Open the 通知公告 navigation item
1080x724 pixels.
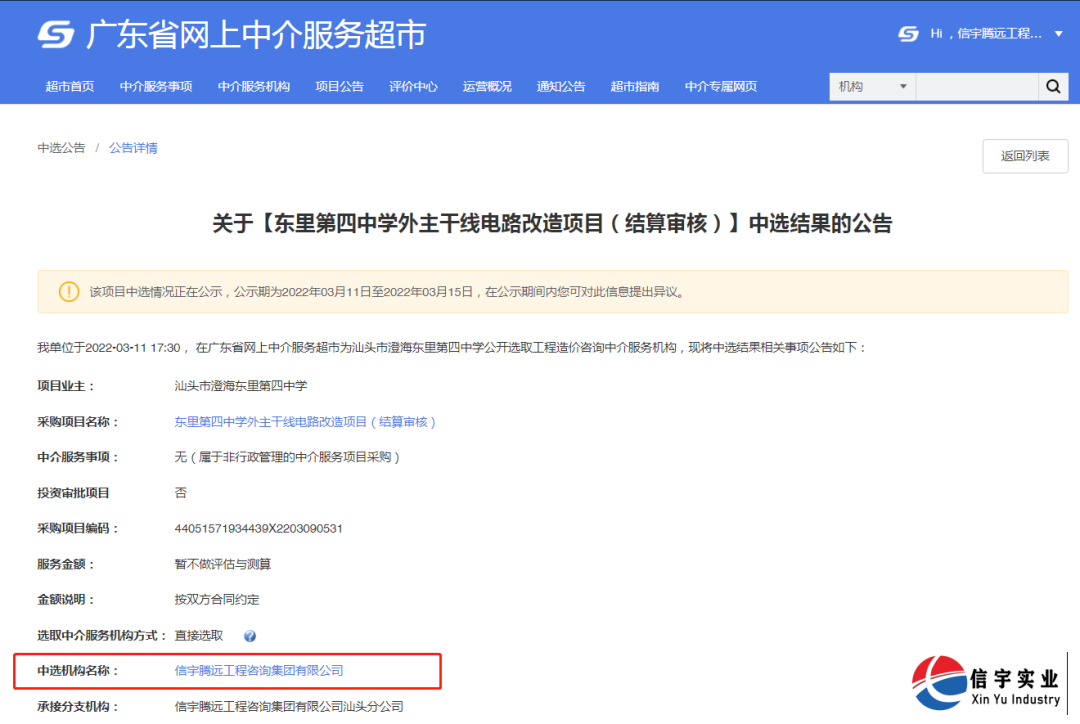click(x=561, y=87)
